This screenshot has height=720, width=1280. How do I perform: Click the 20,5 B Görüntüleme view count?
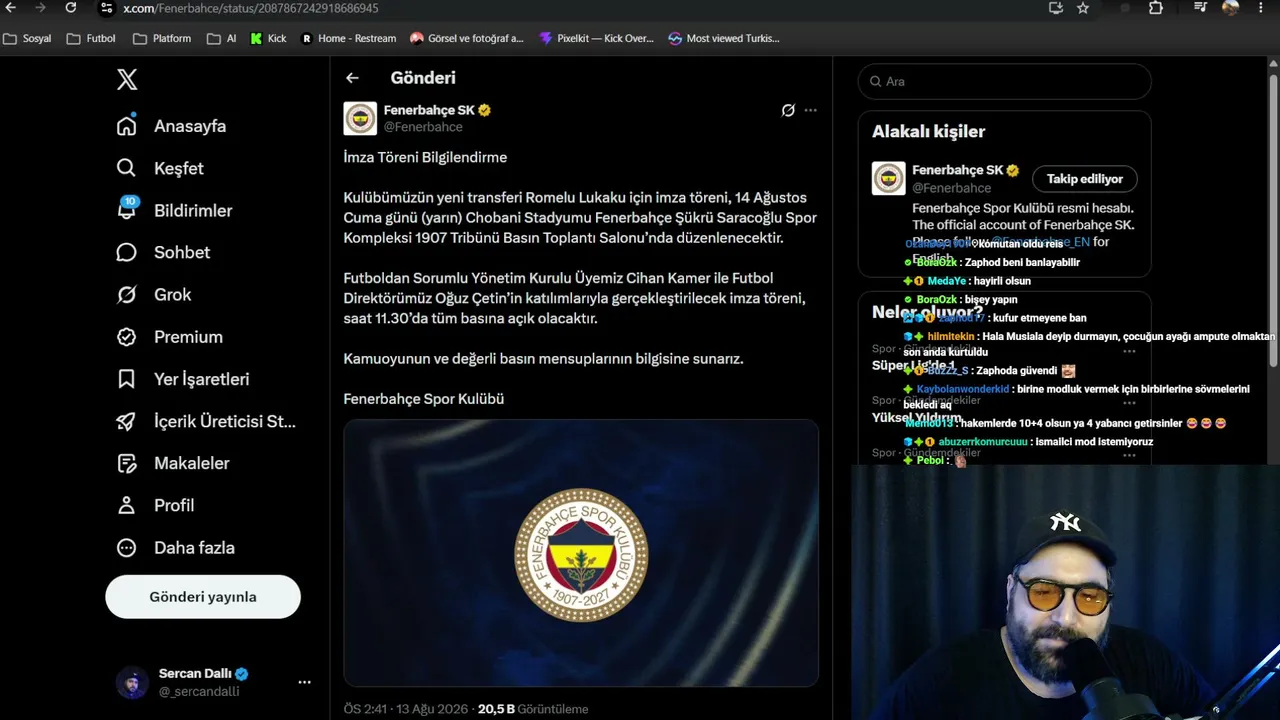coord(533,709)
